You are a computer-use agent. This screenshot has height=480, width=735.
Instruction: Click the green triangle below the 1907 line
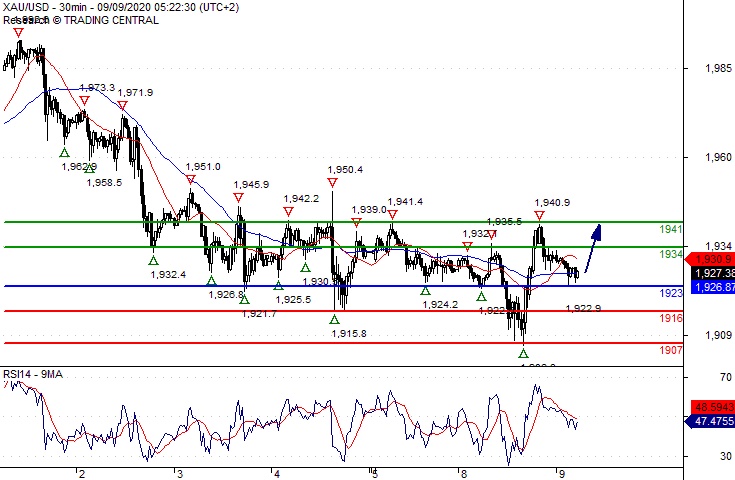(x=523, y=353)
